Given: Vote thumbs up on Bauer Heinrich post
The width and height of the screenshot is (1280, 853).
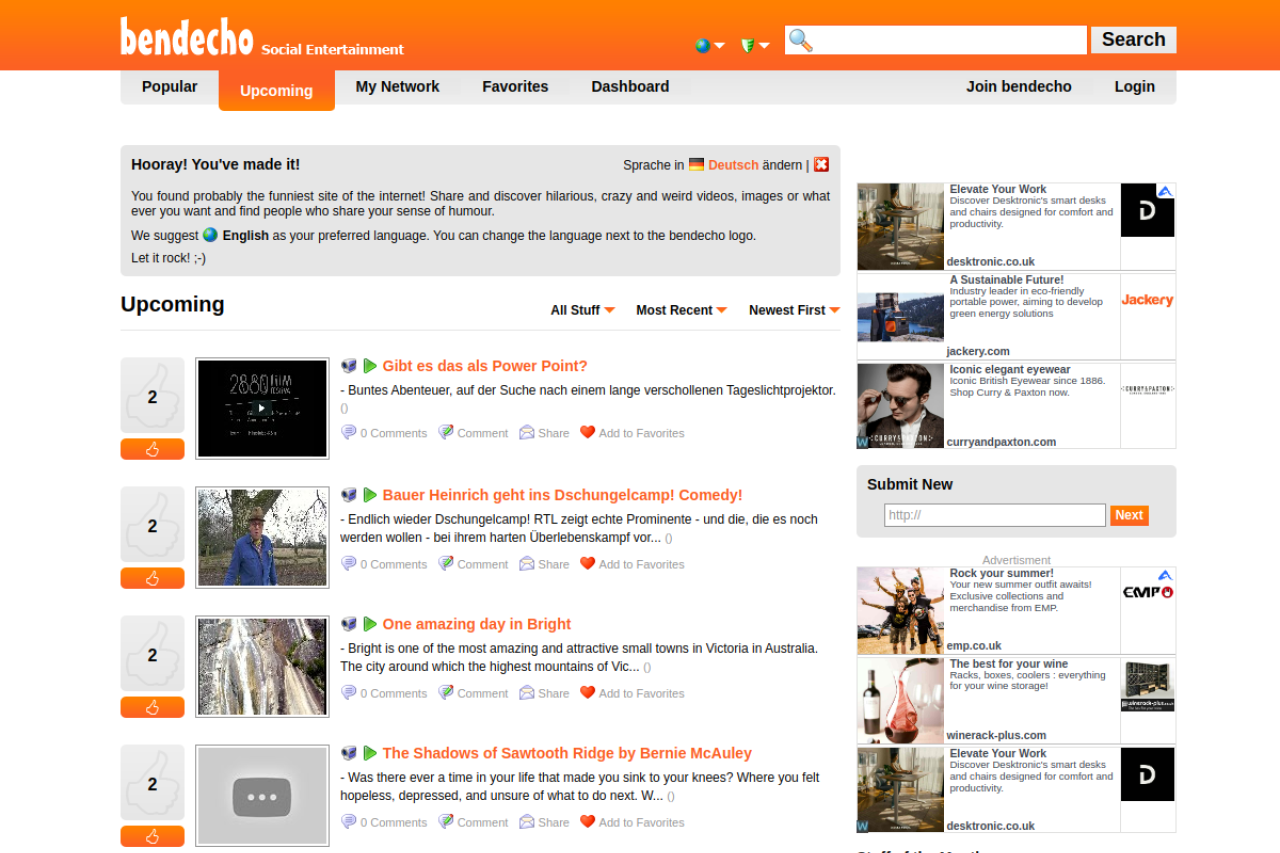Looking at the screenshot, I should pyautogui.click(x=152, y=578).
